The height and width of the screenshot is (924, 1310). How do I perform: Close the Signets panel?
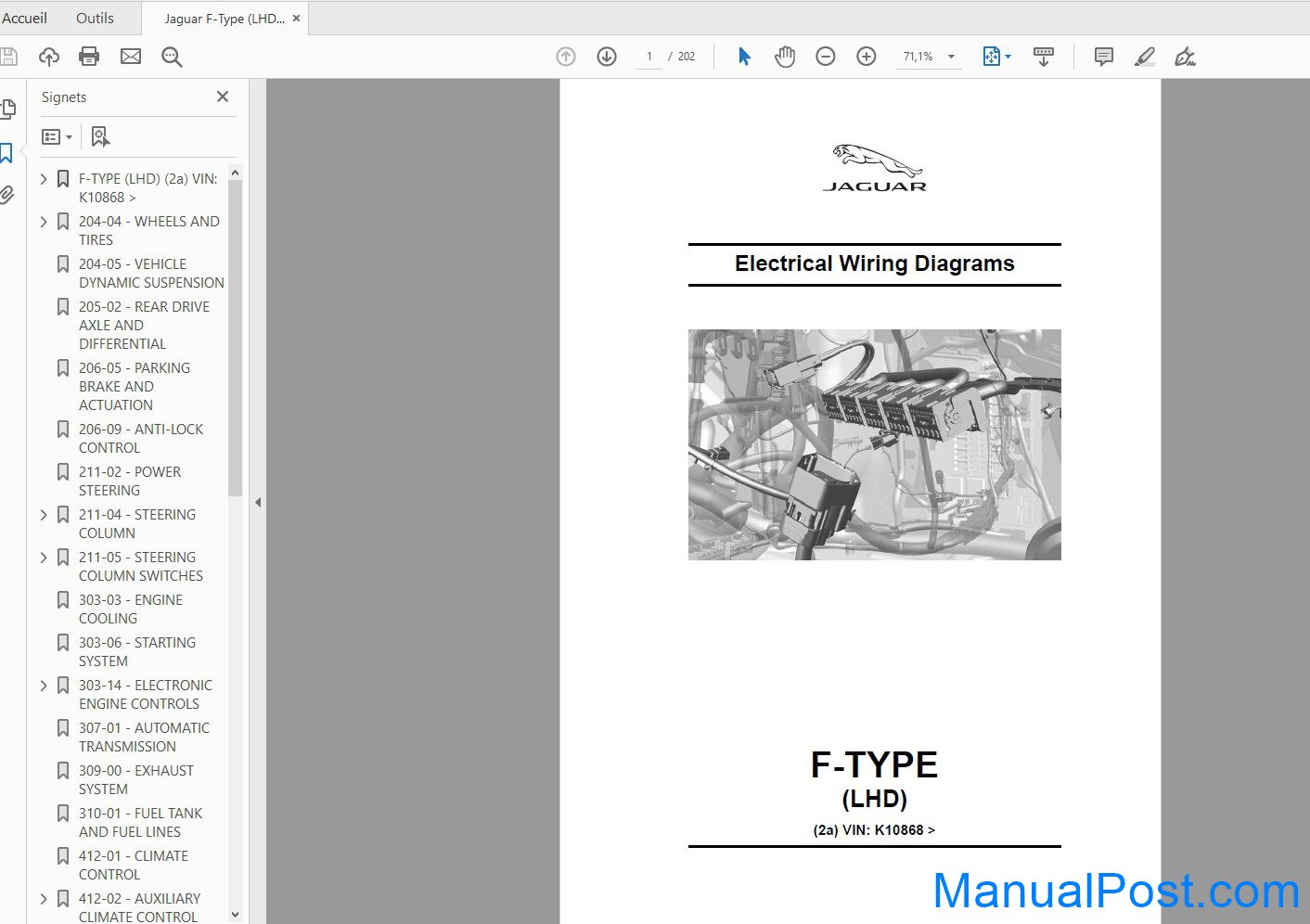(x=223, y=96)
